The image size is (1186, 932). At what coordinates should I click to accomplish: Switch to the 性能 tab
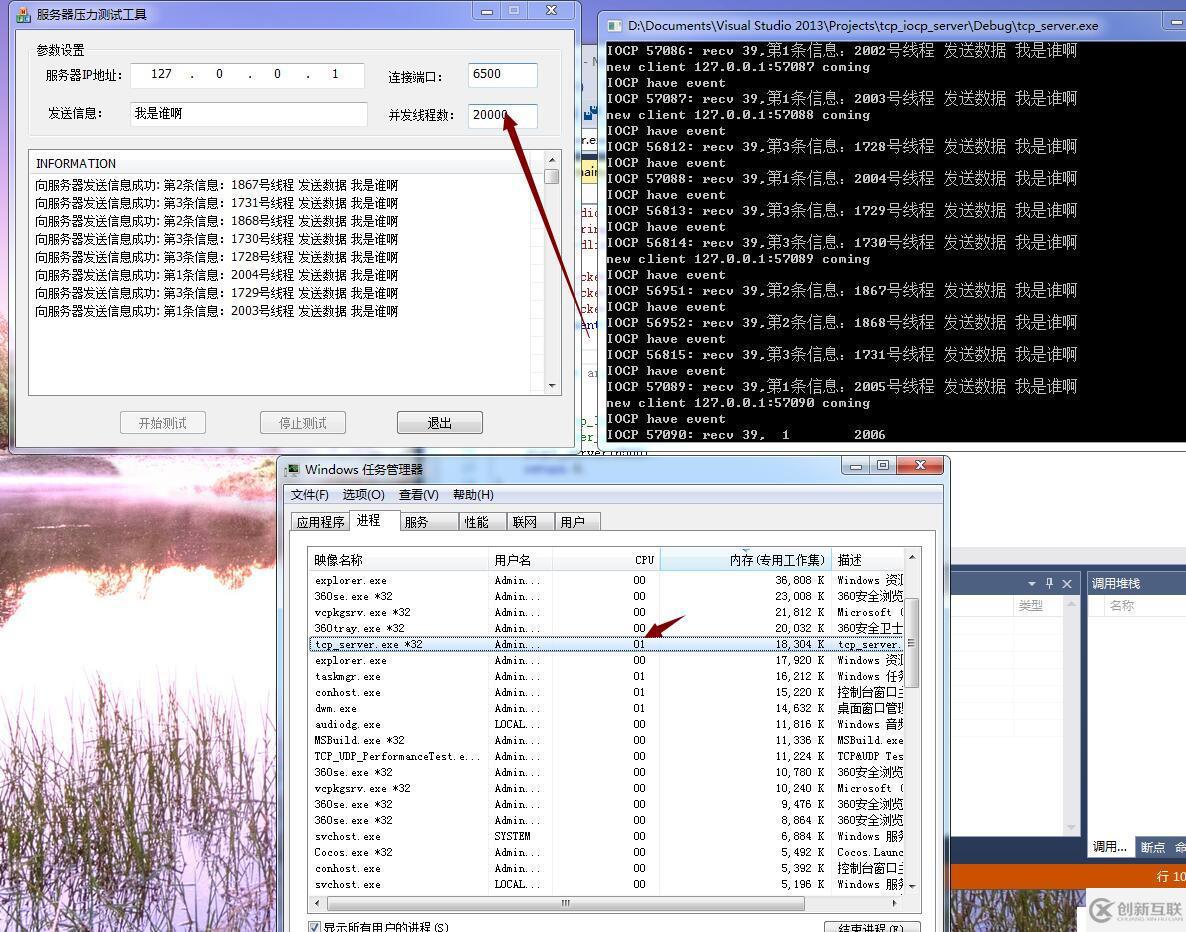pos(482,522)
